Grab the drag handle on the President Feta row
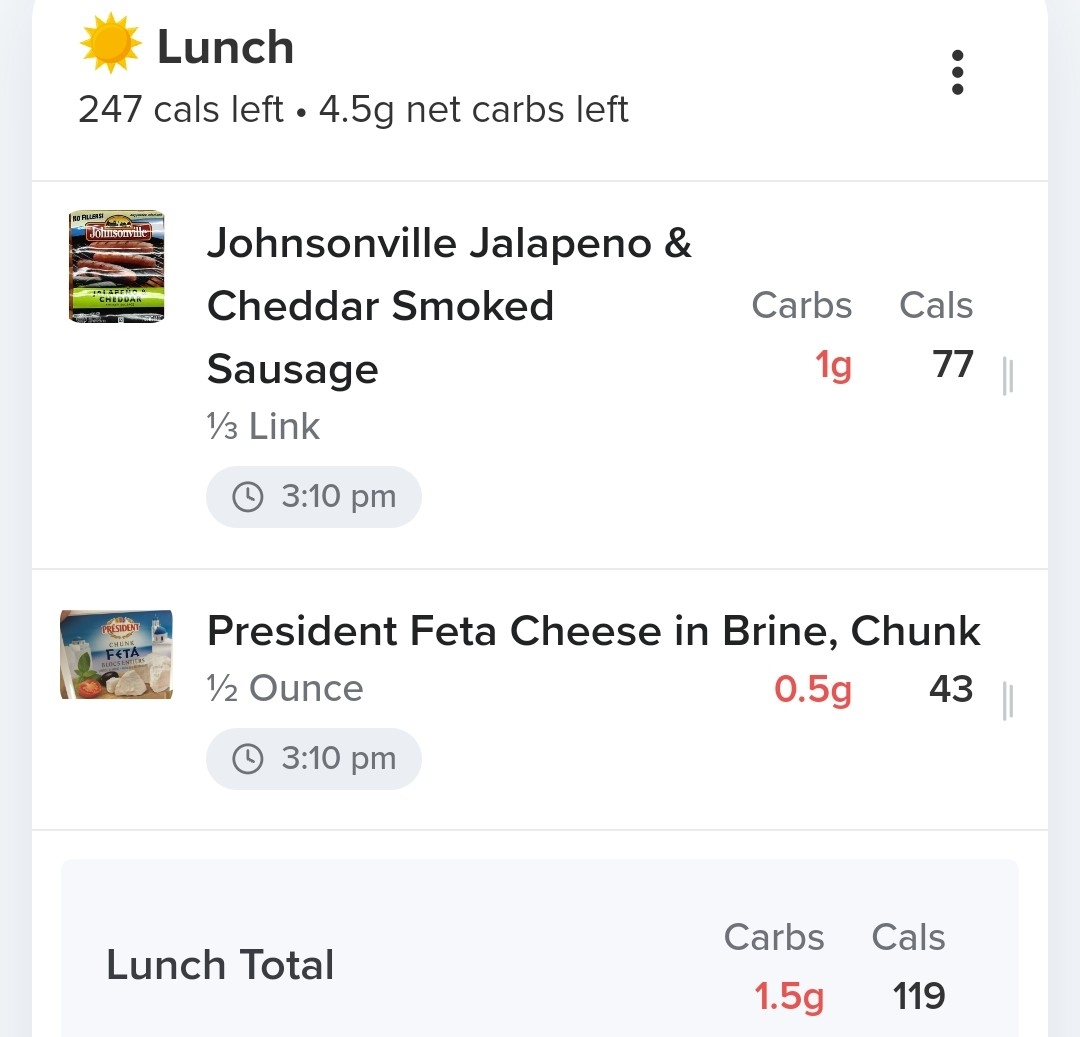 coord(1008,701)
